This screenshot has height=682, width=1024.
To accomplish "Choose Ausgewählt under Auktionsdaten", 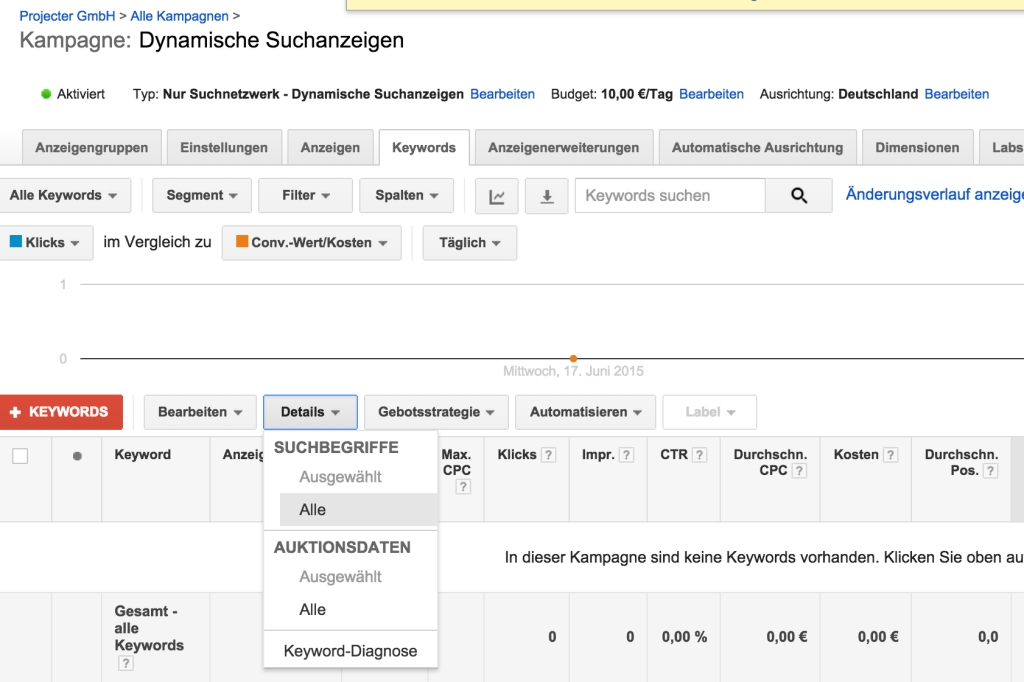I will tap(340, 577).
